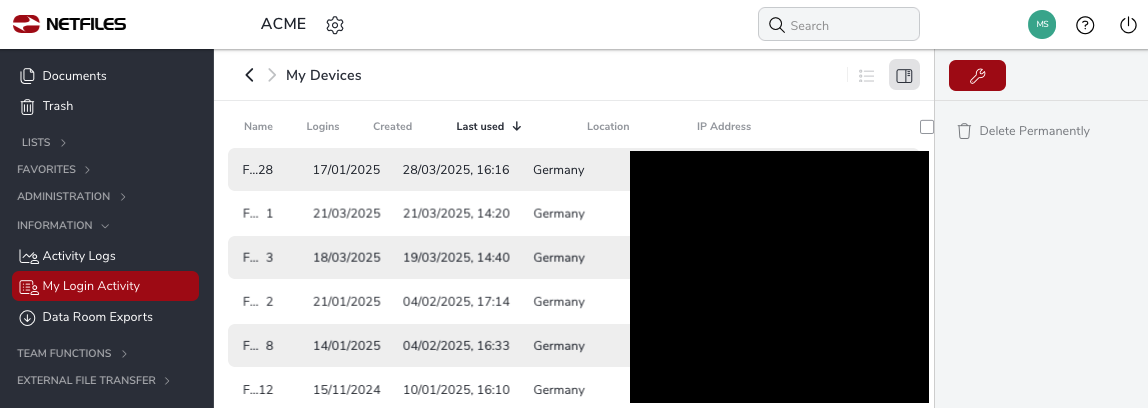Click the red wrench tools button
The width and height of the screenshot is (1148, 408).
click(x=977, y=76)
